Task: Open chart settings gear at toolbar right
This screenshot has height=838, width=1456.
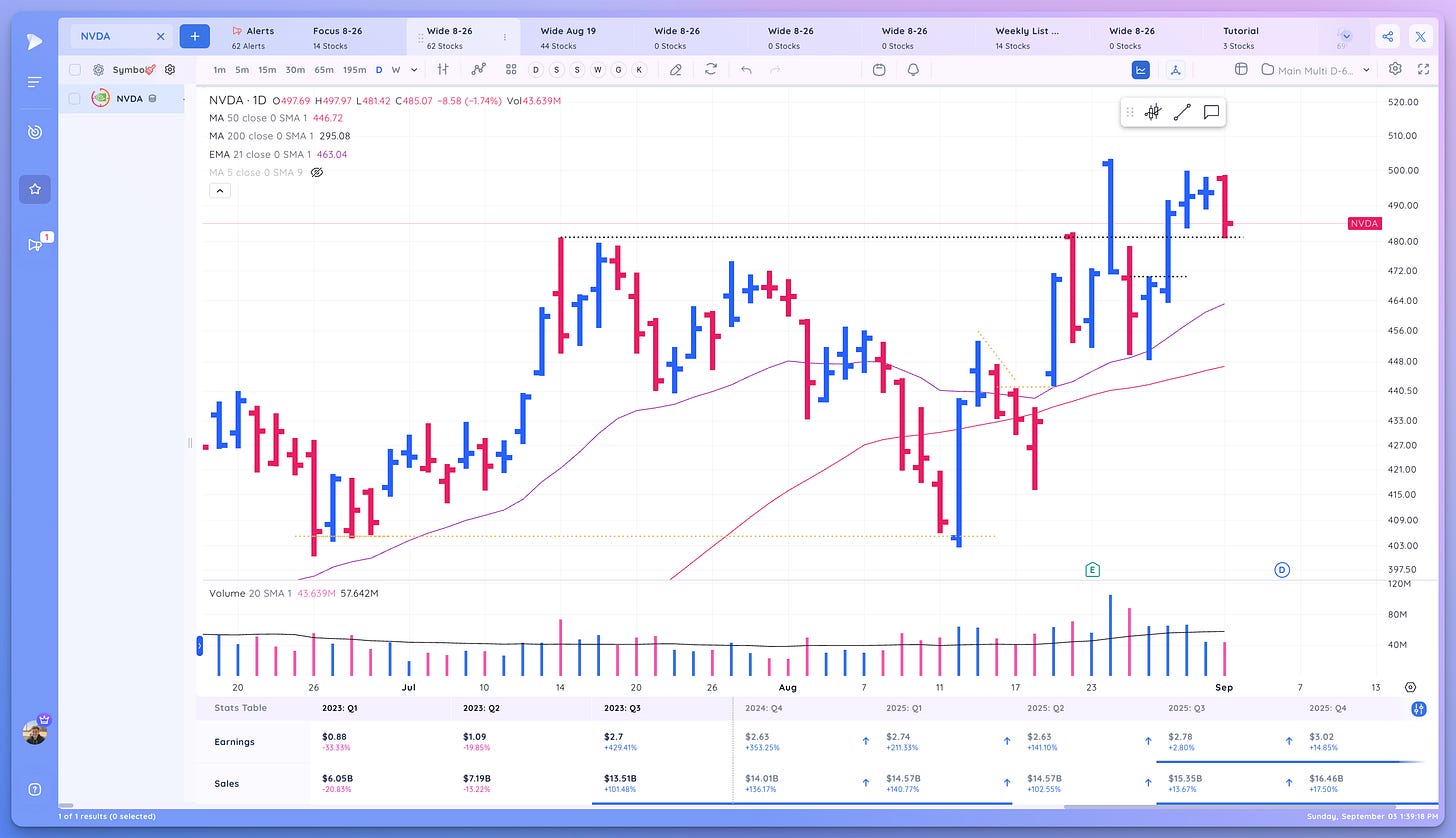Action: pyautogui.click(x=1395, y=69)
